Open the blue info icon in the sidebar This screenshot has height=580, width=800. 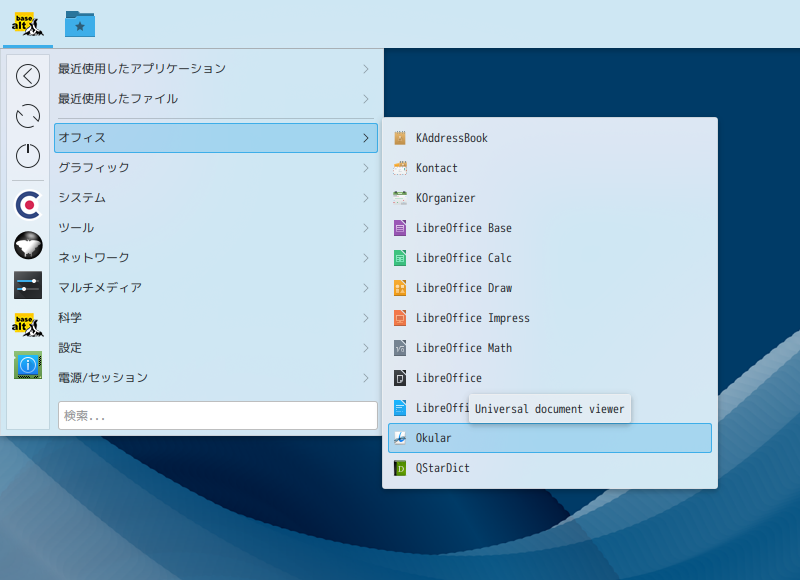(x=28, y=365)
